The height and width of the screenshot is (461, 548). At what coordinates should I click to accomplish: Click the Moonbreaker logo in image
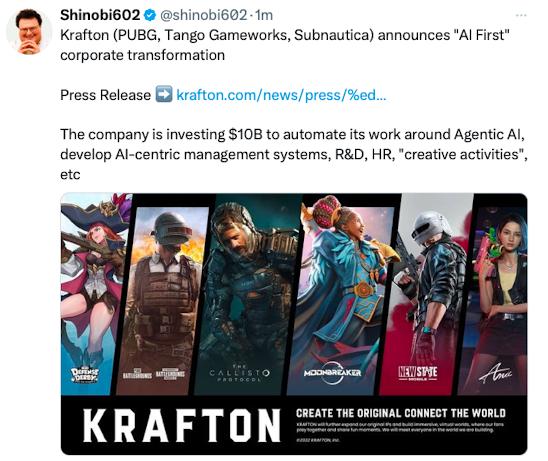tap(332, 373)
